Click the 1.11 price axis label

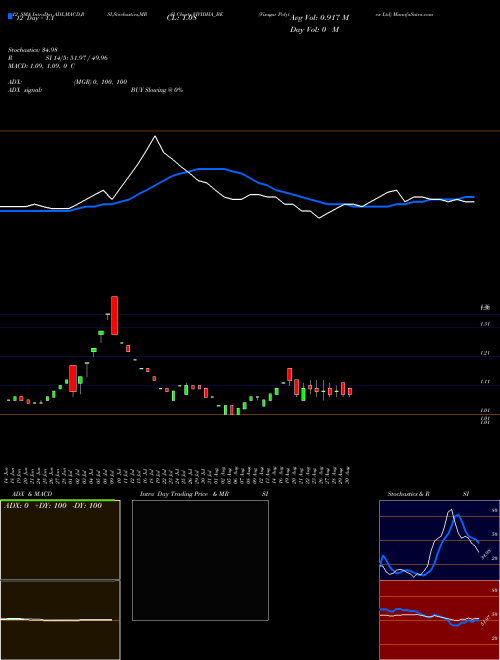point(485,382)
